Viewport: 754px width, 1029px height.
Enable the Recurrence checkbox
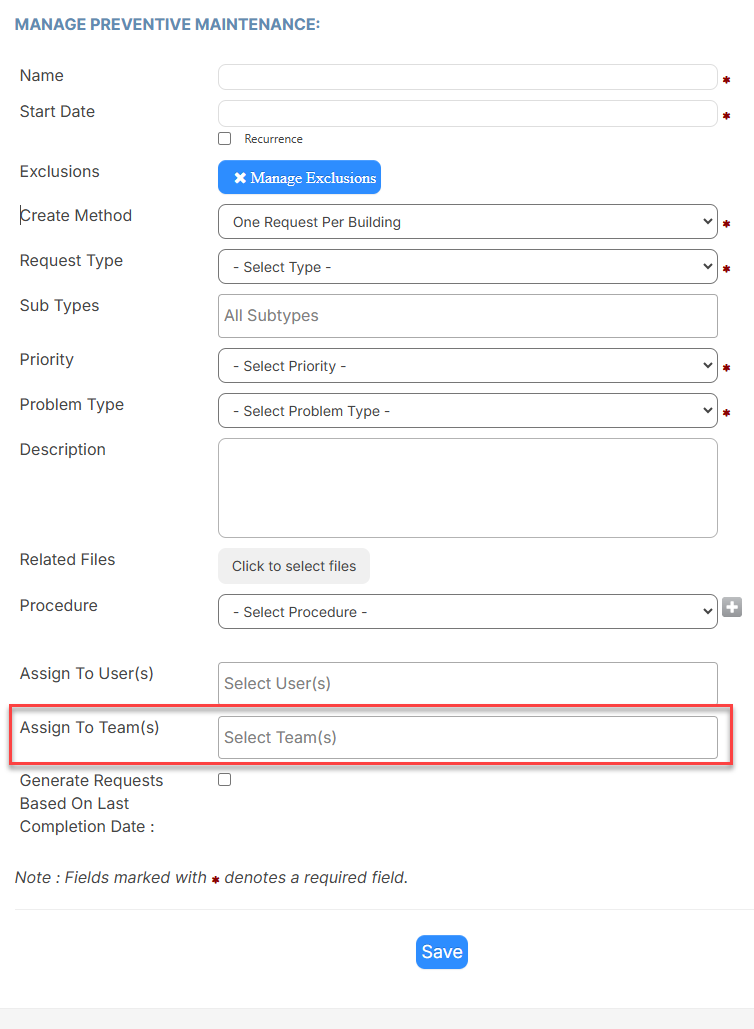pyautogui.click(x=224, y=138)
